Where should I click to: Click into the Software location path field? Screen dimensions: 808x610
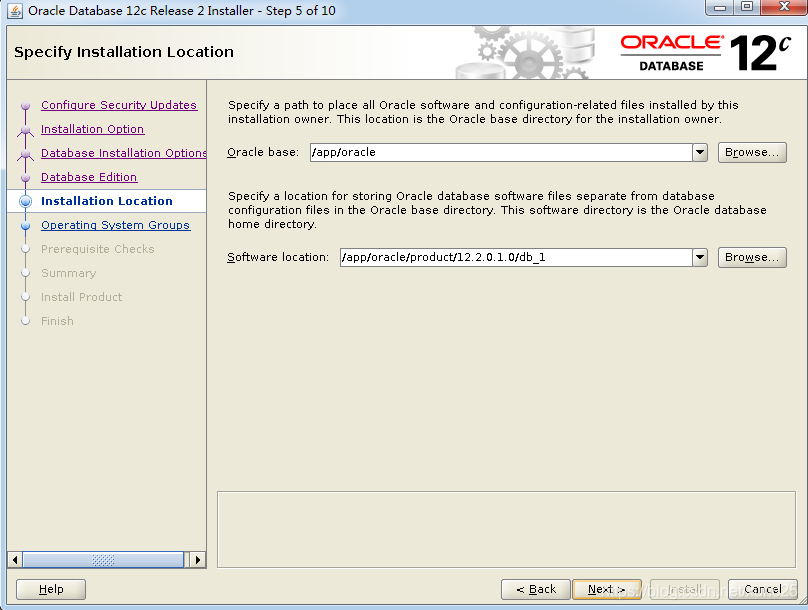[x=516, y=257]
